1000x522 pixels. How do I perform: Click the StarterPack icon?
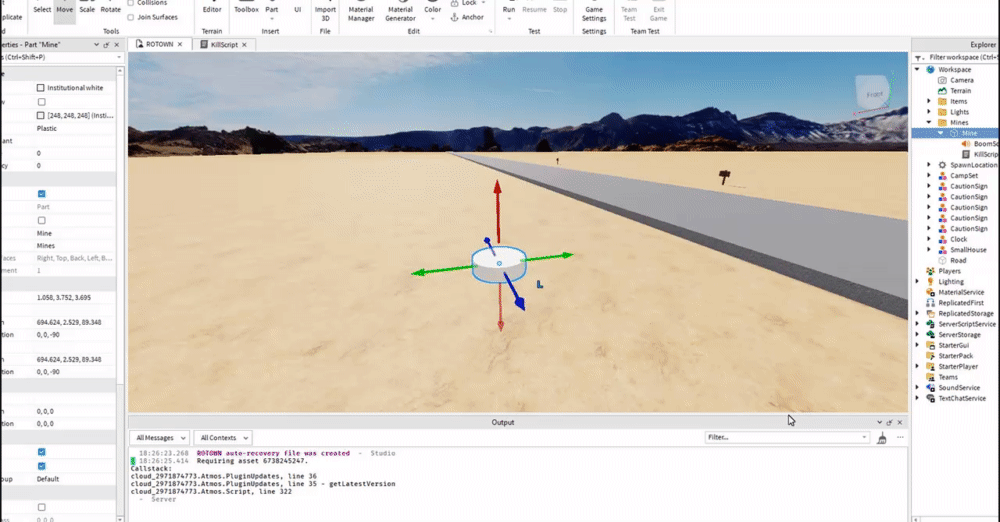click(930, 355)
